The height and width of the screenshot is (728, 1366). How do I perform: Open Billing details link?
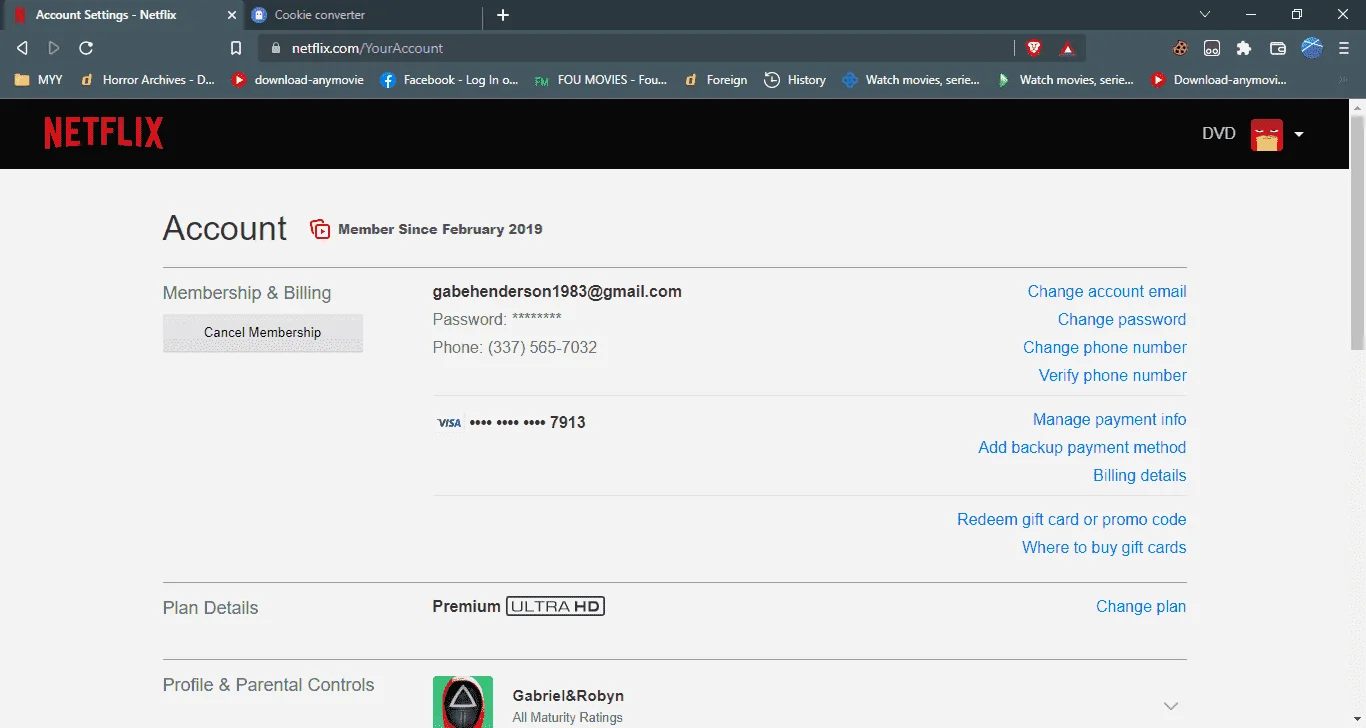click(1140, 476)
